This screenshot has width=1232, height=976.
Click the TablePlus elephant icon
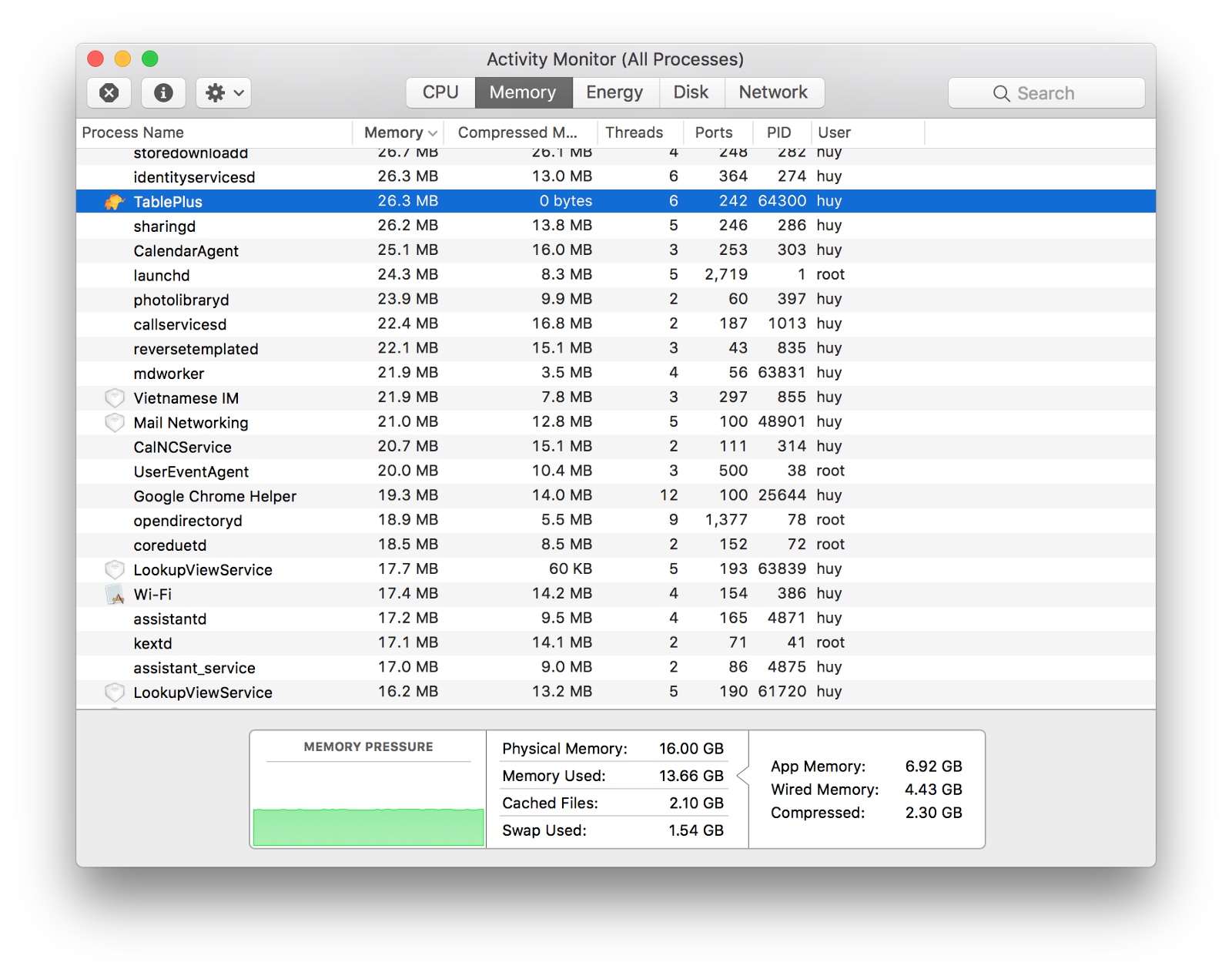[115, 202]
